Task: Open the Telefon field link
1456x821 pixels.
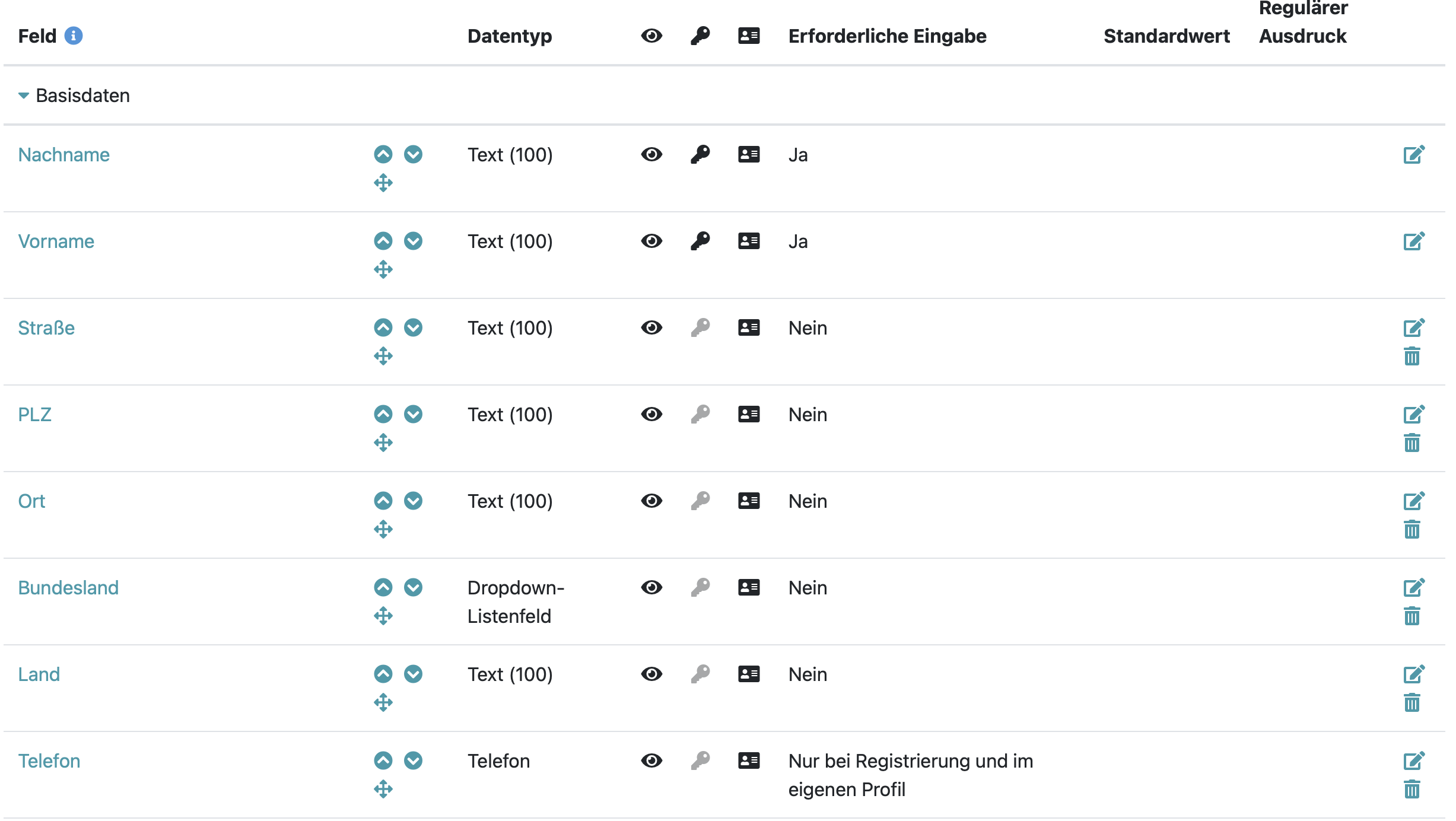Action: [49, 761]
